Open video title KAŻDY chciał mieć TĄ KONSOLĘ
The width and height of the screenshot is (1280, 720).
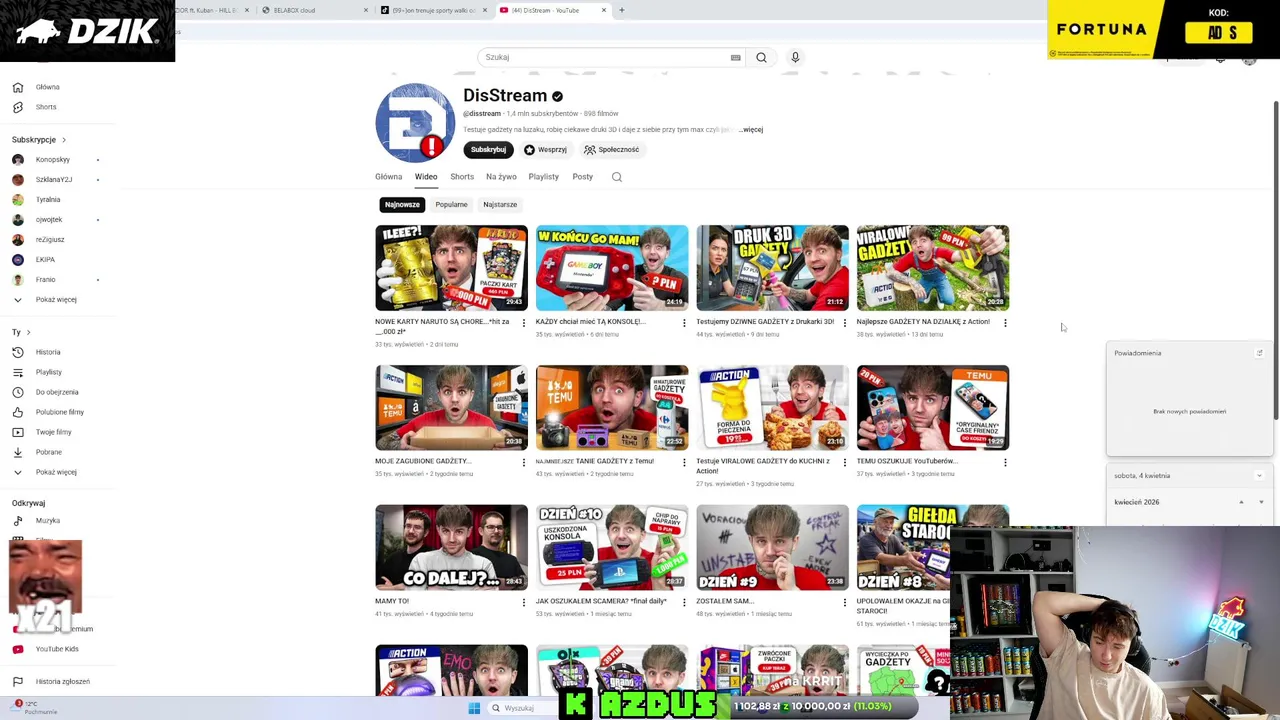click(590, 322)
